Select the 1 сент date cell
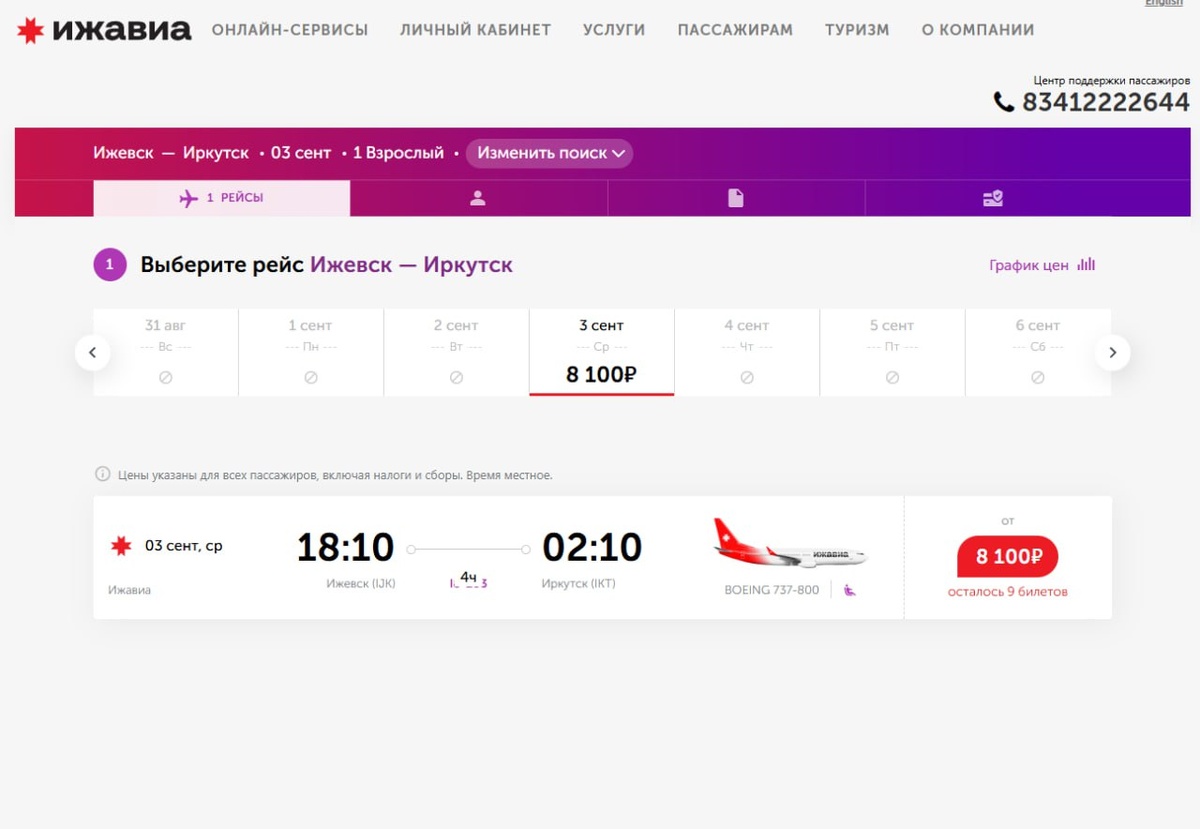1200x829 pixels. click(x=311, y=352)
